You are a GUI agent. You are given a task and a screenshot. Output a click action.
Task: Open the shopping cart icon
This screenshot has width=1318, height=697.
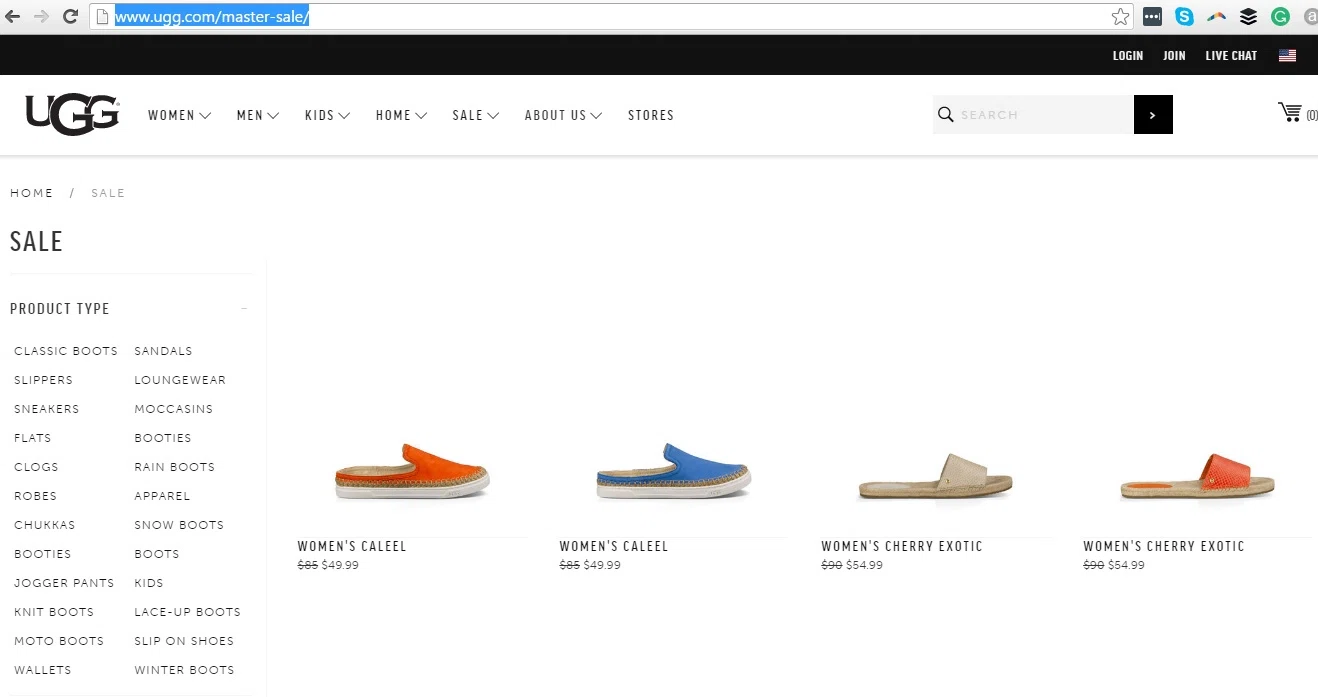coord(1289,112)
